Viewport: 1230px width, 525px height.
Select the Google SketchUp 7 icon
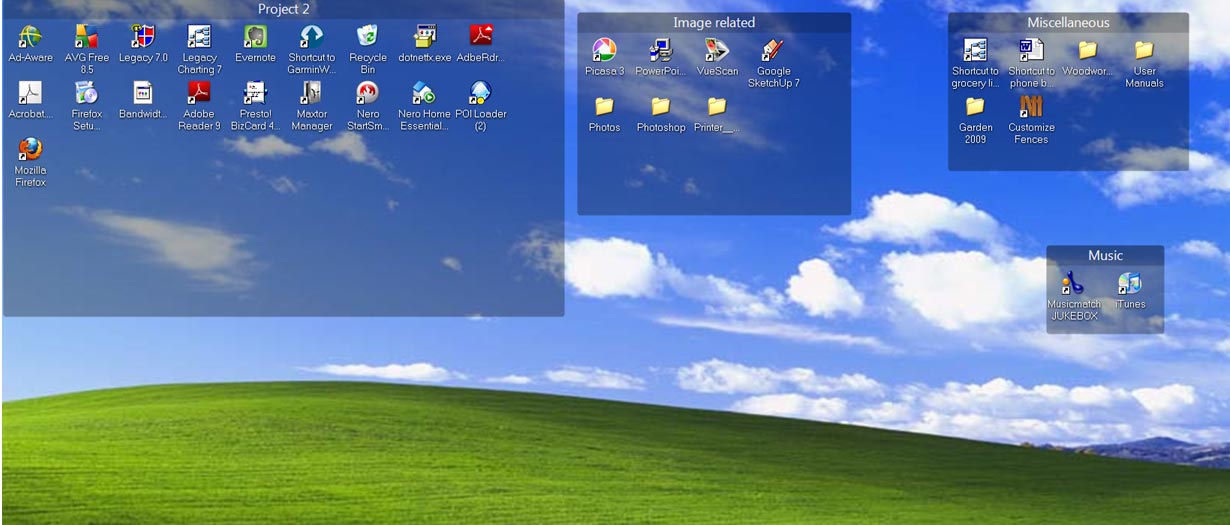773,50
